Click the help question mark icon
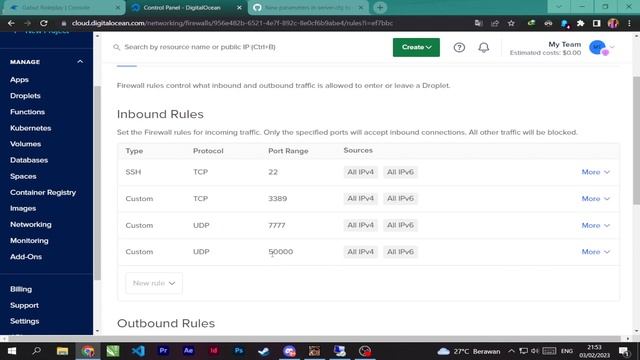The image size is (640, 360). tap(459, 47)
